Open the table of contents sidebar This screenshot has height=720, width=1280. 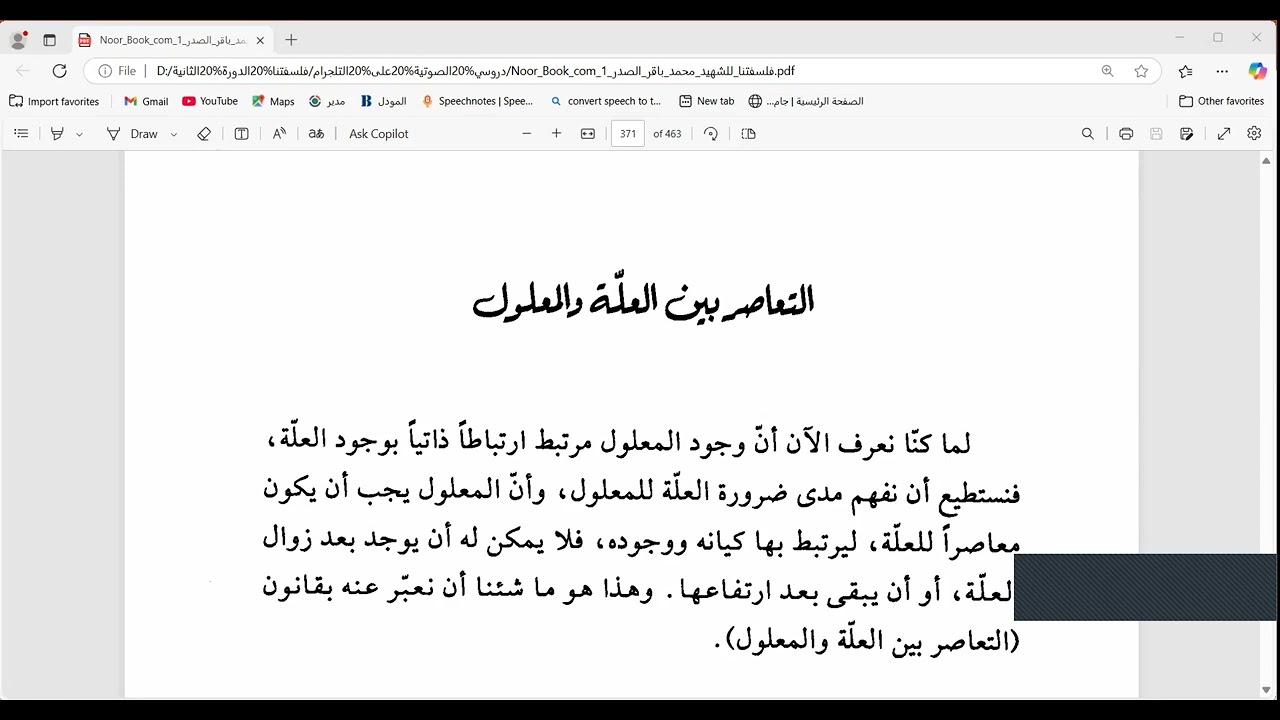tap(21, 134)
